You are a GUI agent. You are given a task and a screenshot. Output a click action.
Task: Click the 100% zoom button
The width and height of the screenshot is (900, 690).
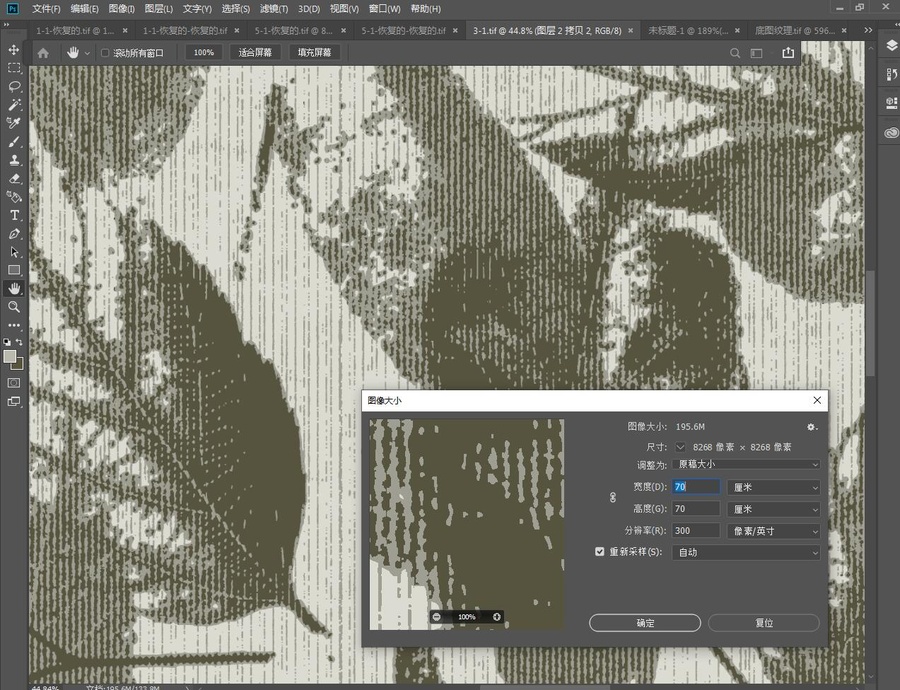pos(204,52)
